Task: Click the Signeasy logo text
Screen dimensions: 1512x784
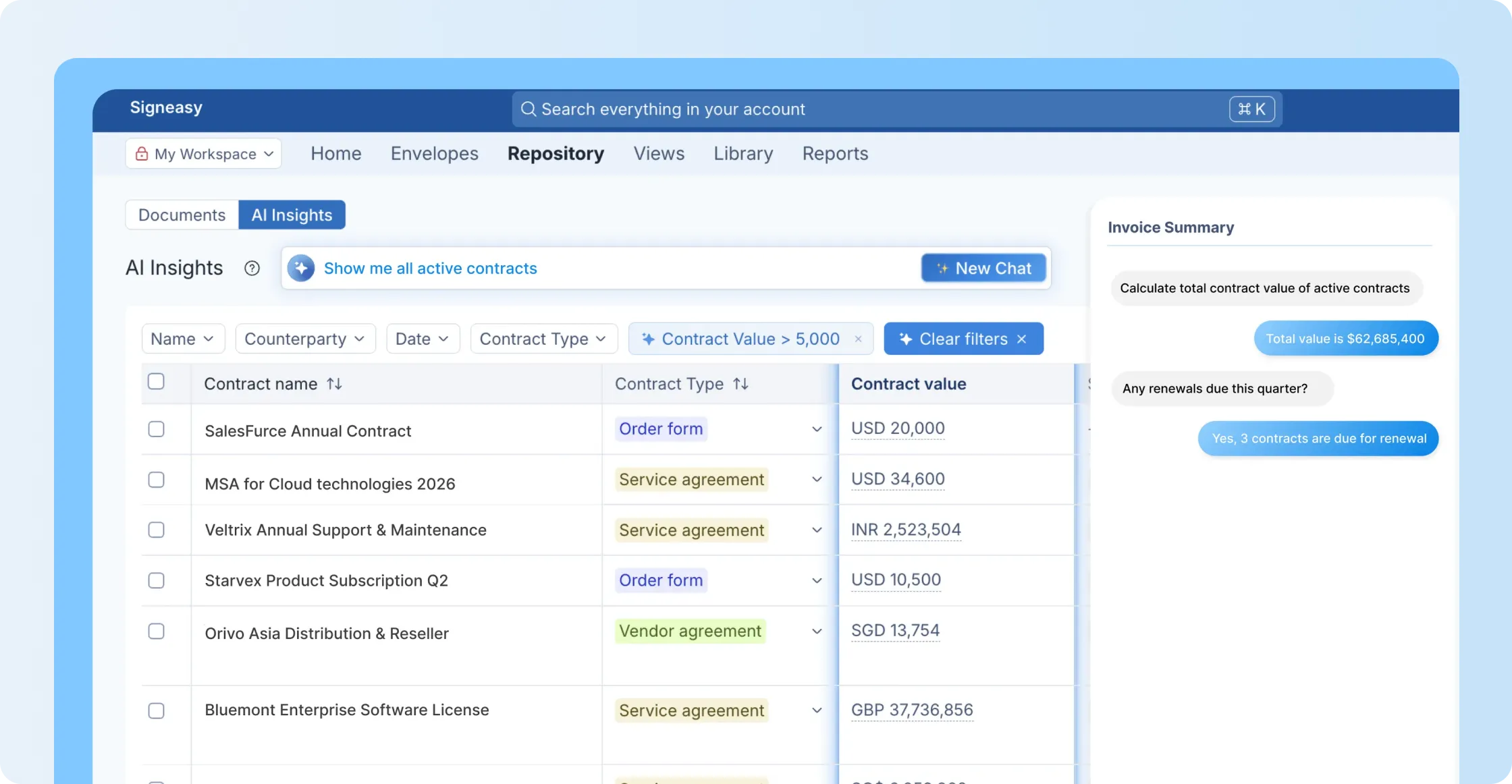Action: click(x=166, y=108)
